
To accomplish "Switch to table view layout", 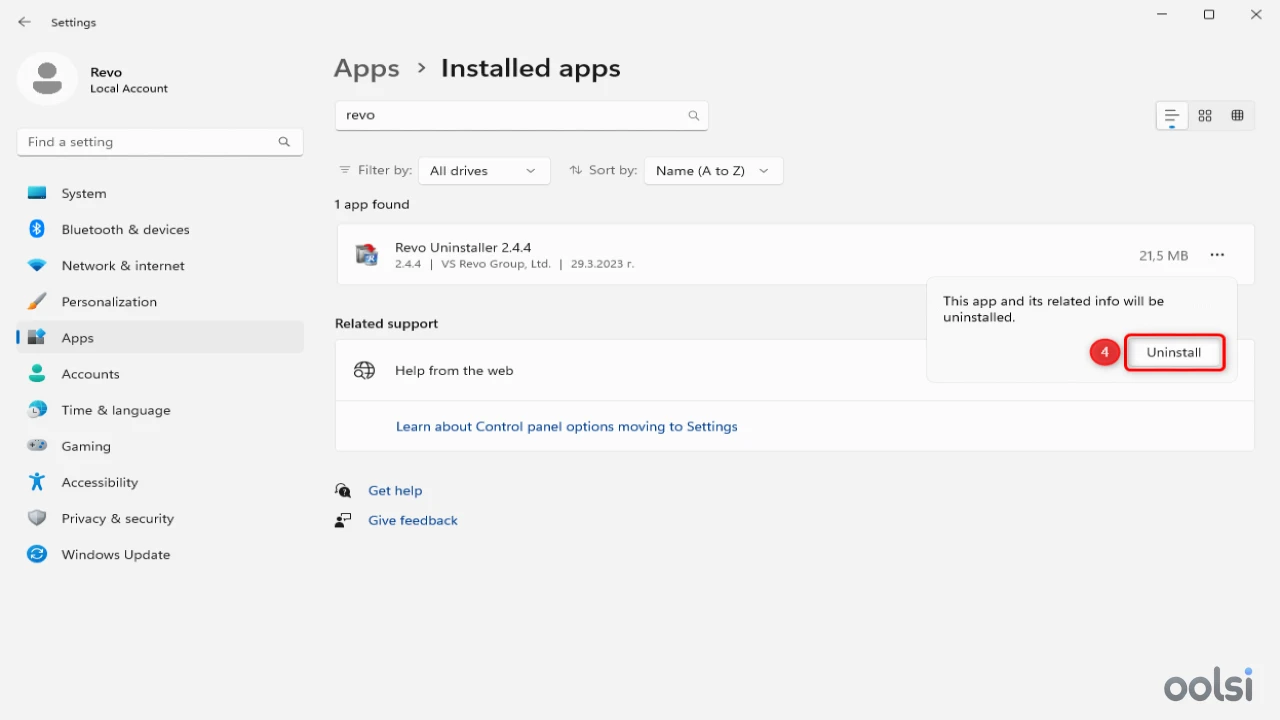I will point(1237,116).
